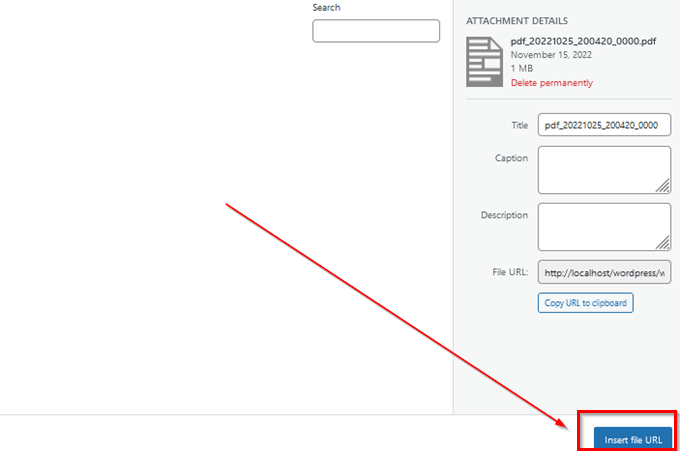The height and width of the screenshot is (451, 680).
Task: Click the 1 MB file size text
Action: (x=522, y=69)
